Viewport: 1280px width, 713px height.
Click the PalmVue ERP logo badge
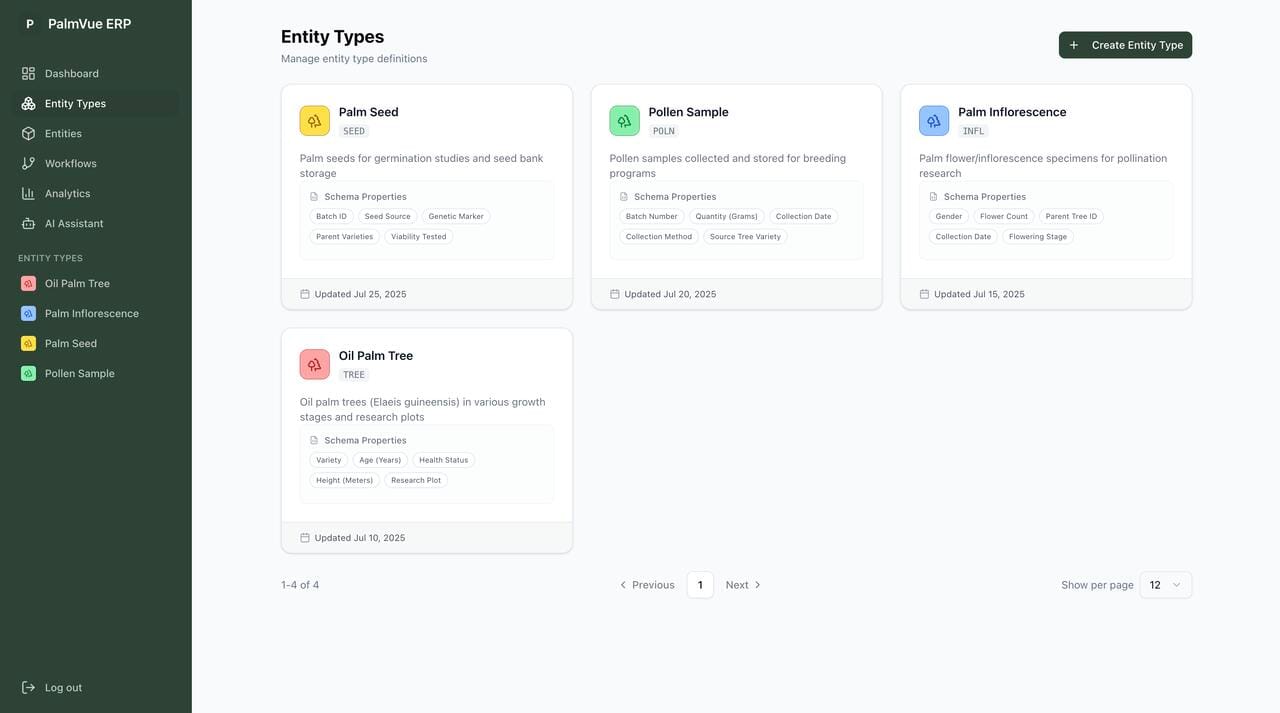pyautogui.click(x=29, y=24)
